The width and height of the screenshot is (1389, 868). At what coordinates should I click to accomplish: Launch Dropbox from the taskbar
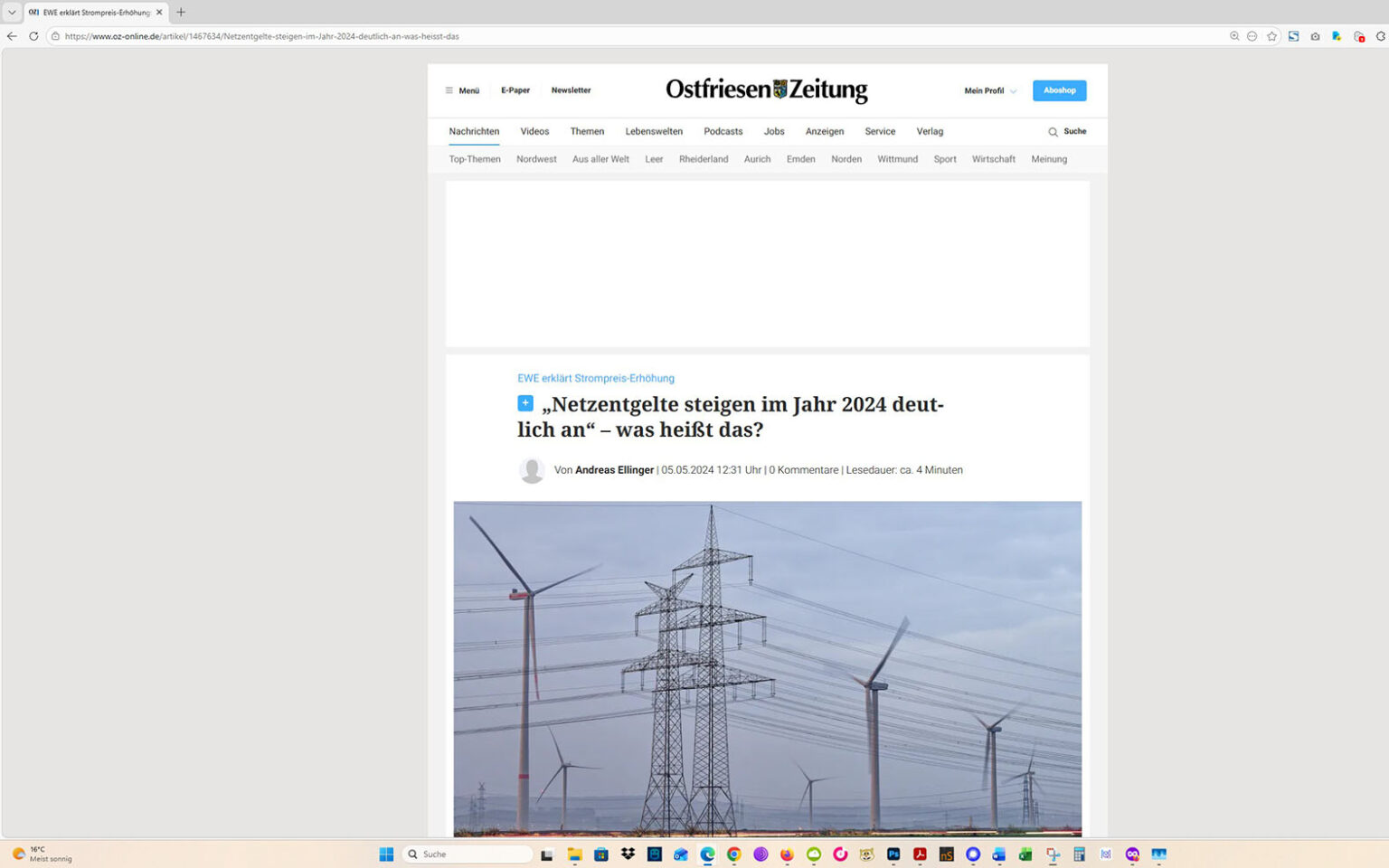pyautogui.click(x=627, y=854)
